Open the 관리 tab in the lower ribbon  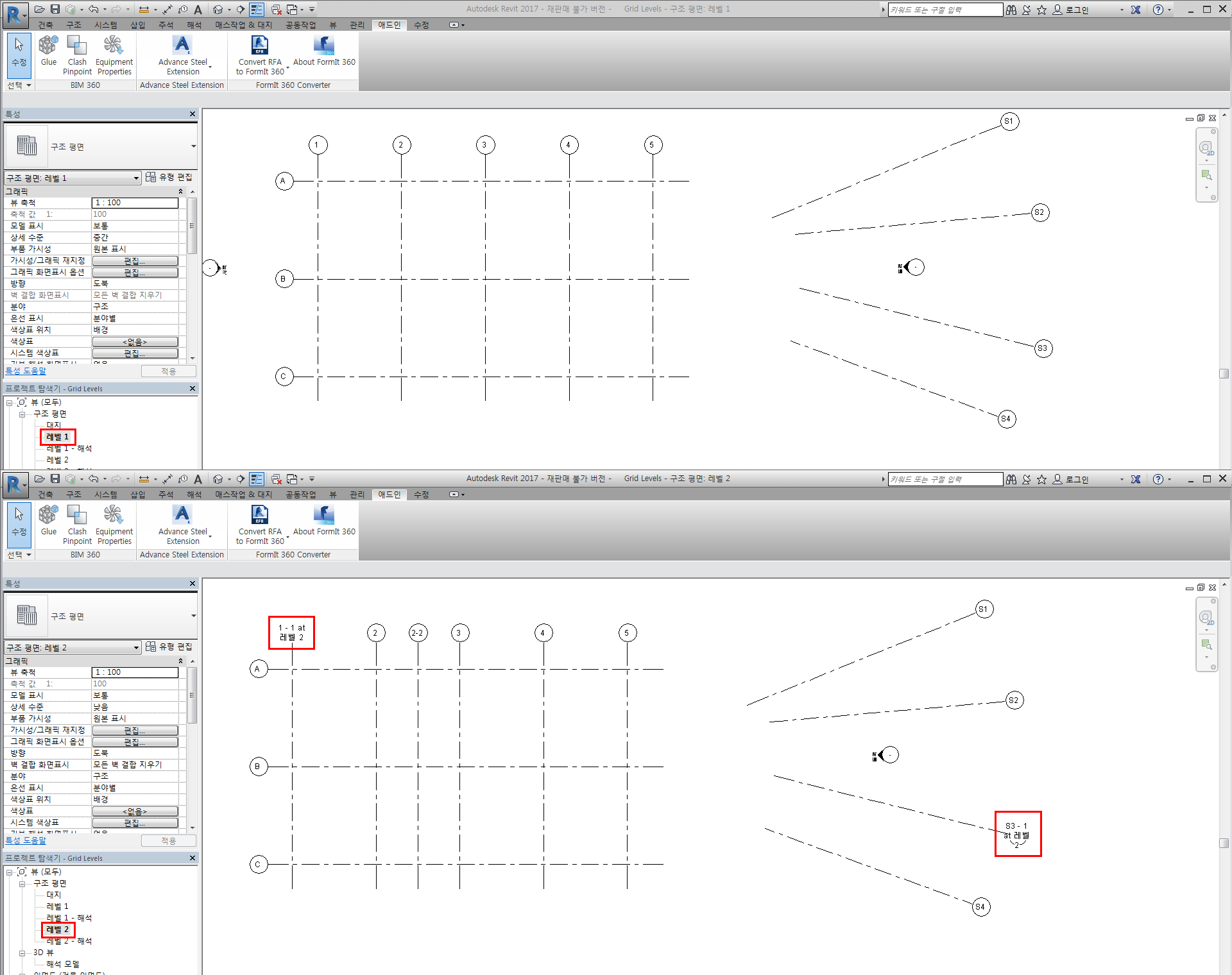pyautogui.click(x=357, y=495)
